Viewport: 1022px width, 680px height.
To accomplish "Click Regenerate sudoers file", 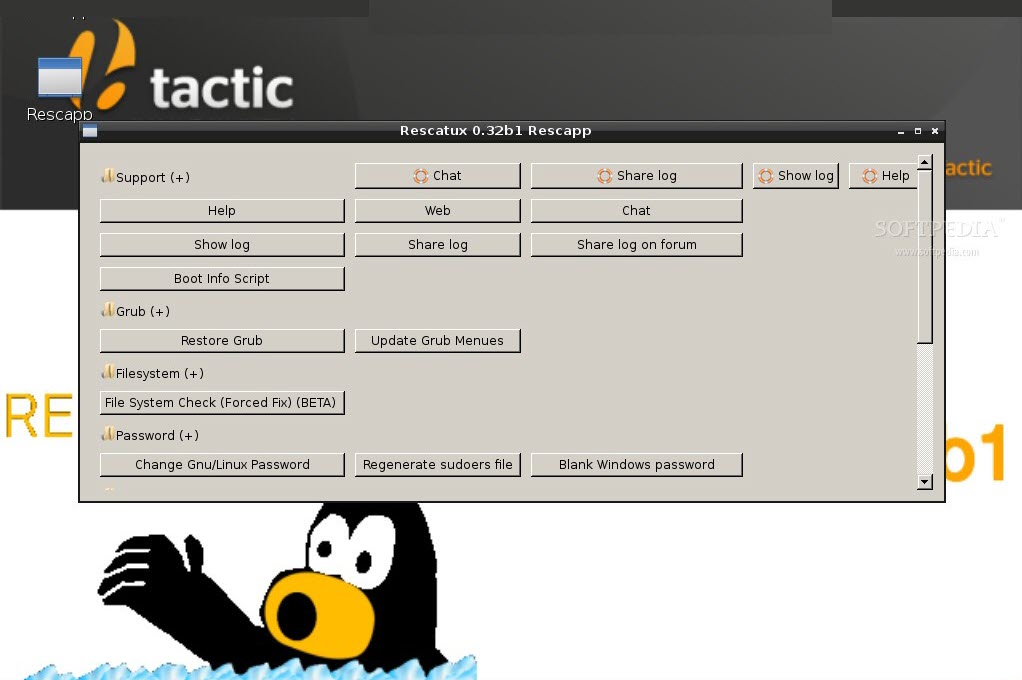I will 438,464.
